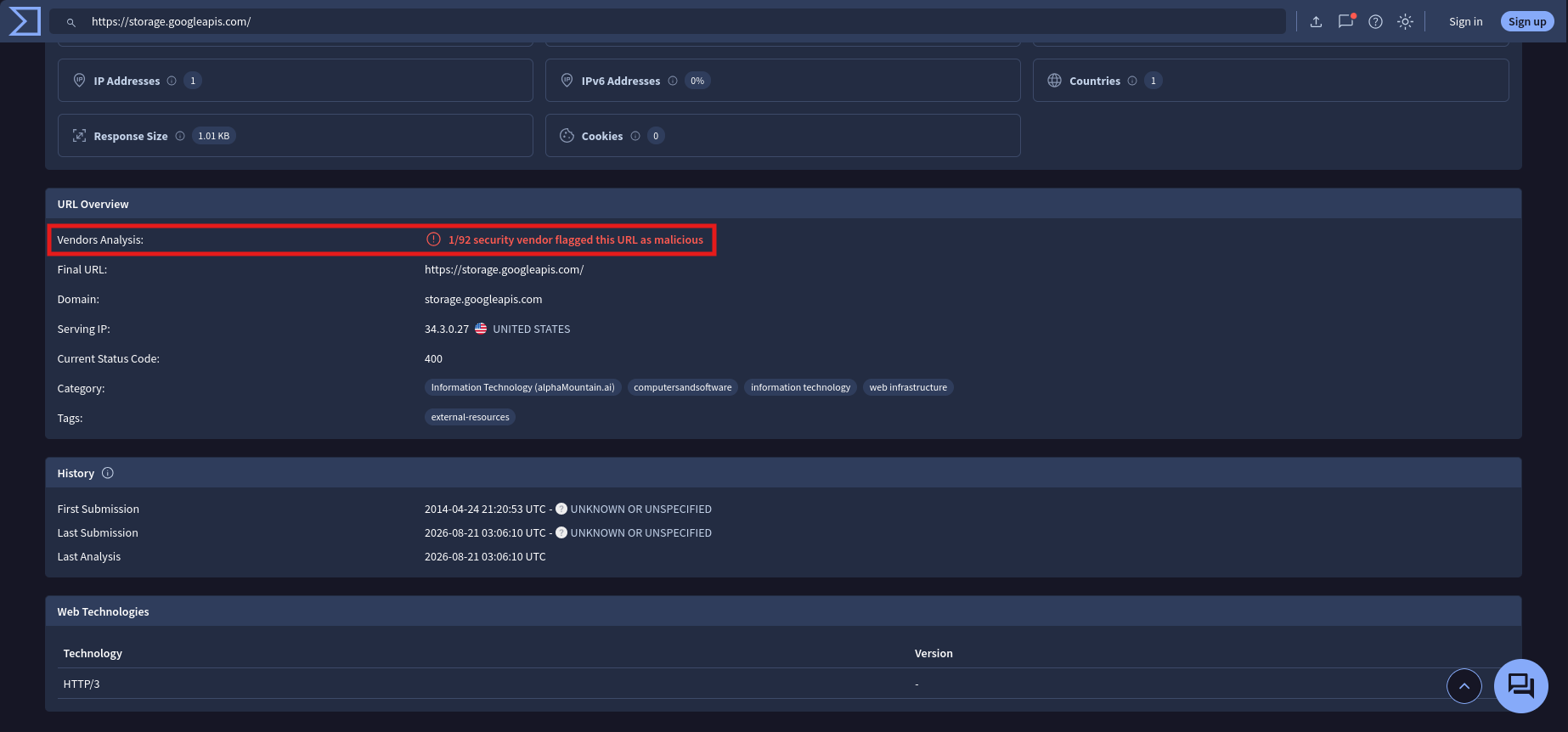Screen dimensions: 1568x732
Task: Click the VirusTotal logo
Action: pos(24,21)
